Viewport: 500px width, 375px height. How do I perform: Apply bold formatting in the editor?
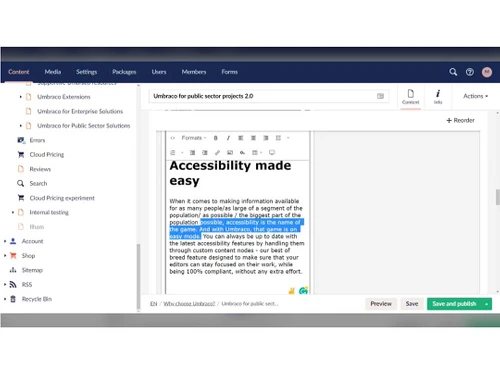(x=216, y=138)
